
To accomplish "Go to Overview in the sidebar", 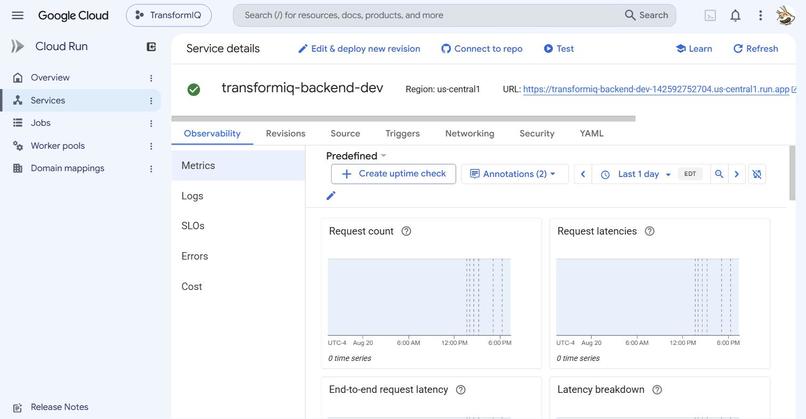I will (x=50, y=78).
